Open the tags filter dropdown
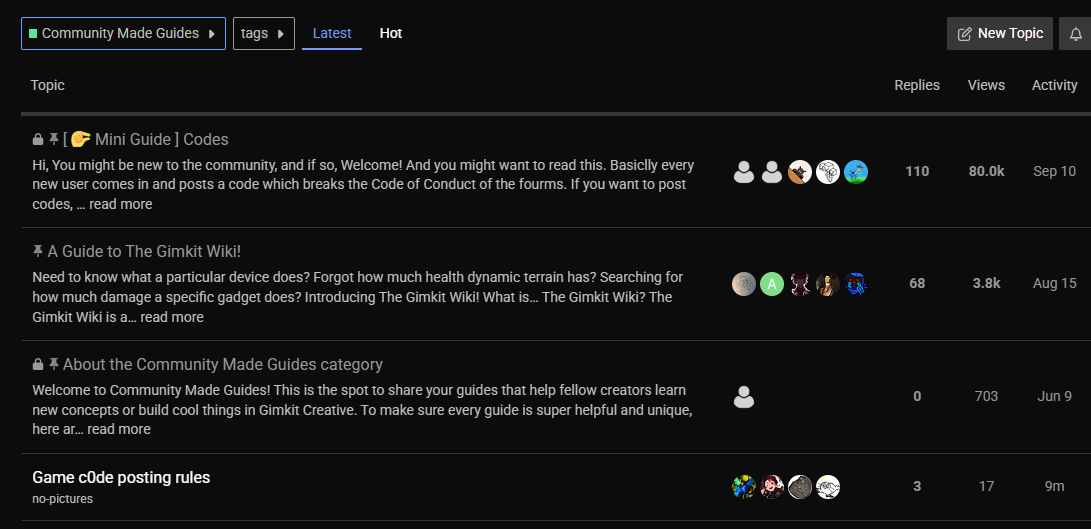This screenshot has width=1091, height=529. click(263, 34)
